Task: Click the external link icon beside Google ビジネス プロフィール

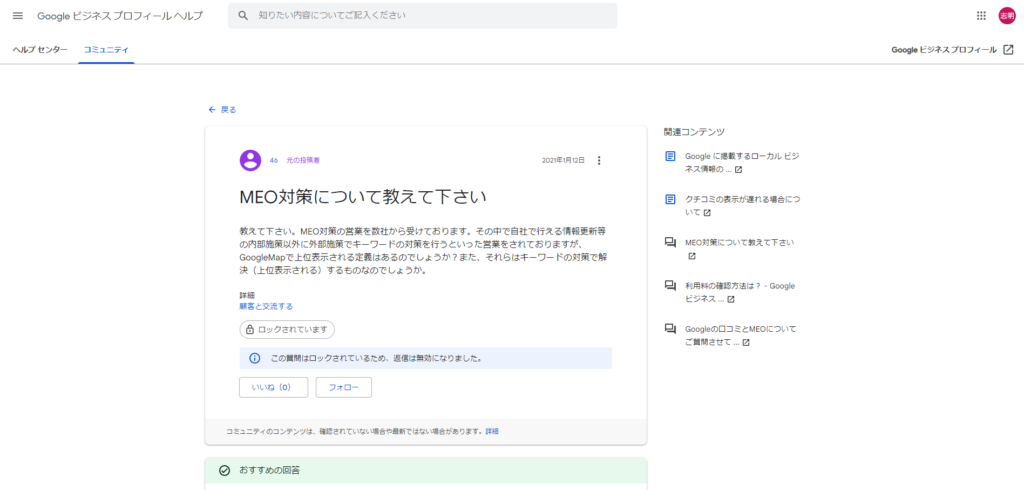Action: tap(1008, 50)
